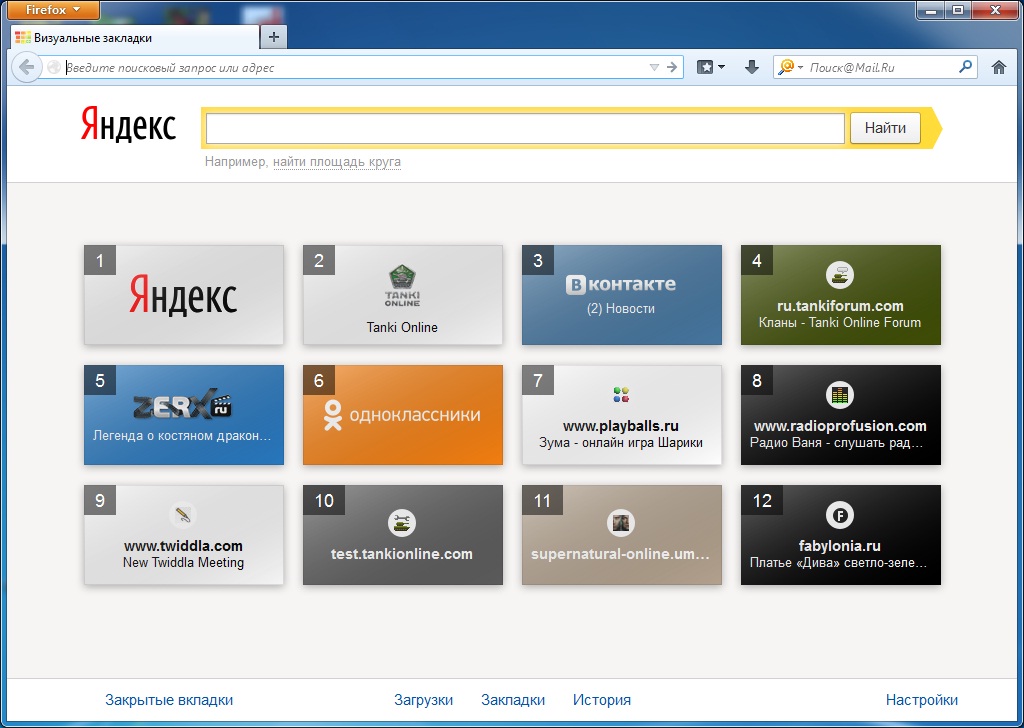Click the Go arrow in address bar

coord(672,67)
